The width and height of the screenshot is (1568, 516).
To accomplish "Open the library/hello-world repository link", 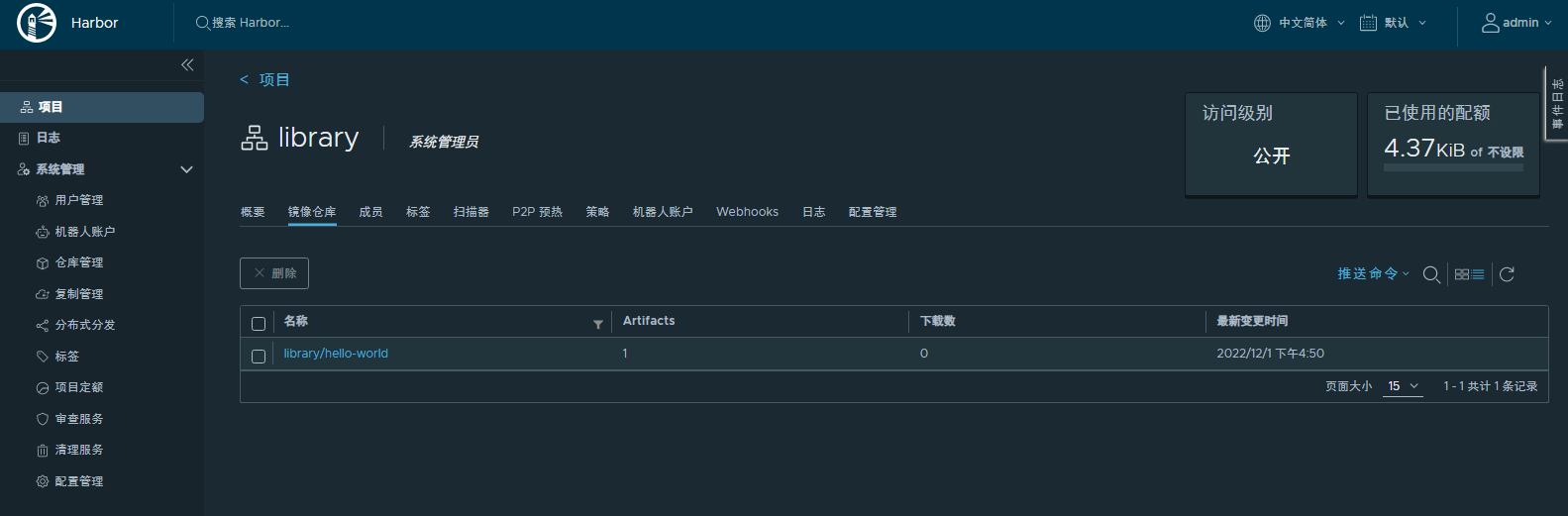I will (x=336, y=354).
